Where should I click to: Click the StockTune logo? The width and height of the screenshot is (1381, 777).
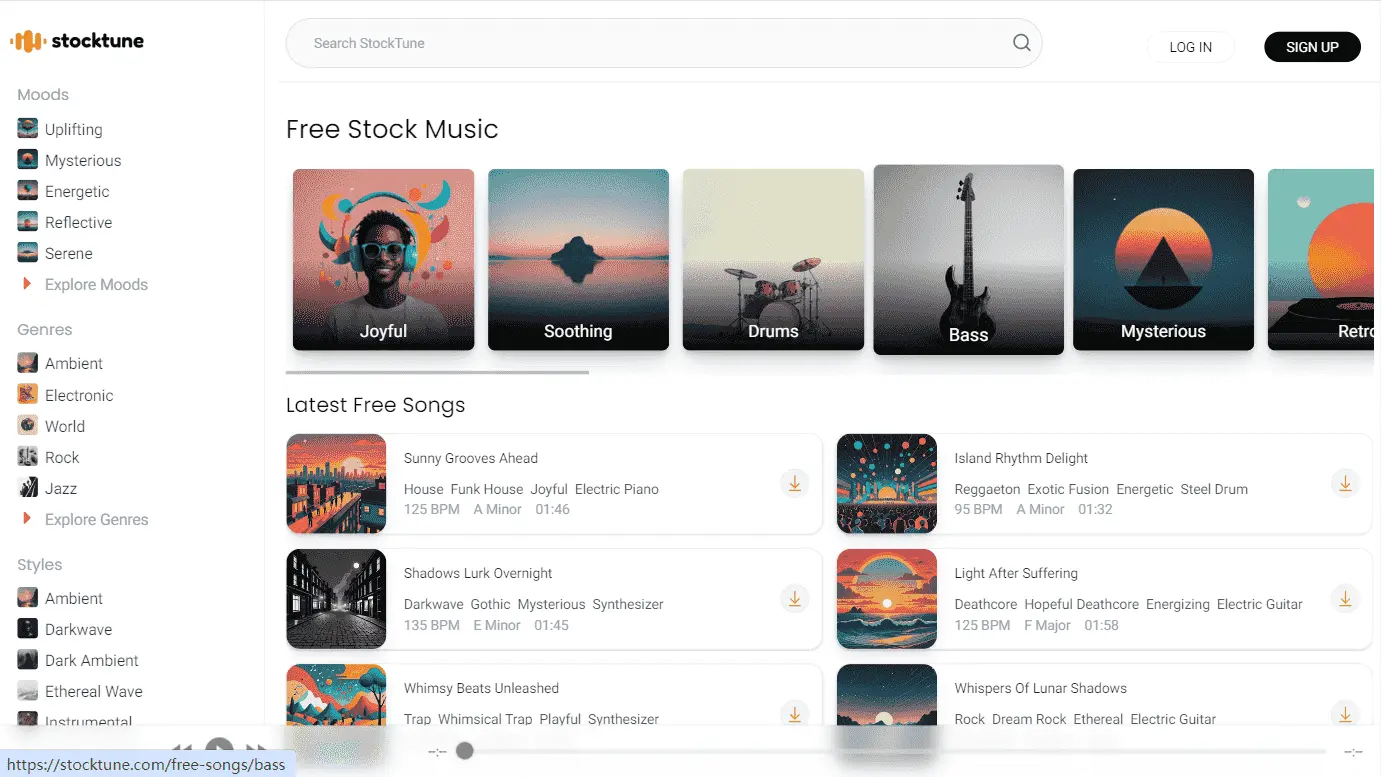pos(76,41)
